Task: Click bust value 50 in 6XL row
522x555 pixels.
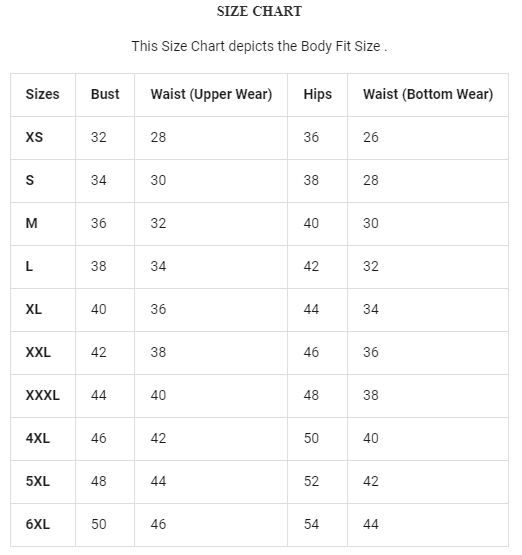Action: 98,524
